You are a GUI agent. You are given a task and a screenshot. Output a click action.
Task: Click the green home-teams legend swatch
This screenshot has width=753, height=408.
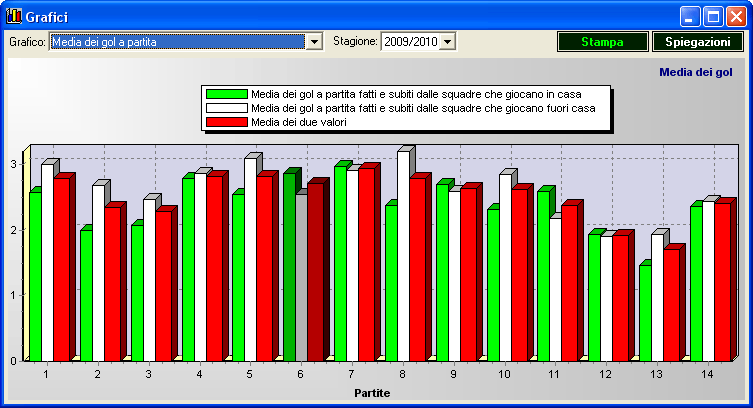[227, 94]
